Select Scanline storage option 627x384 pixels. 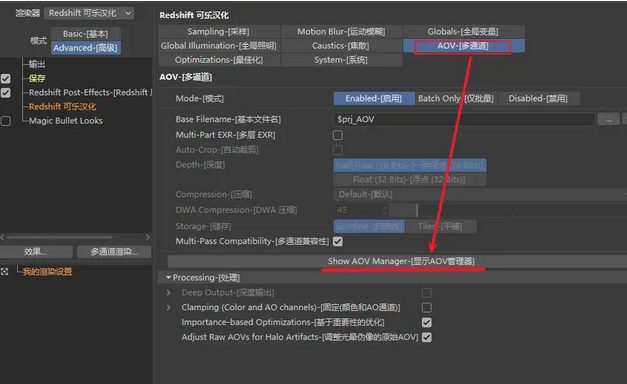pos(369,226)
